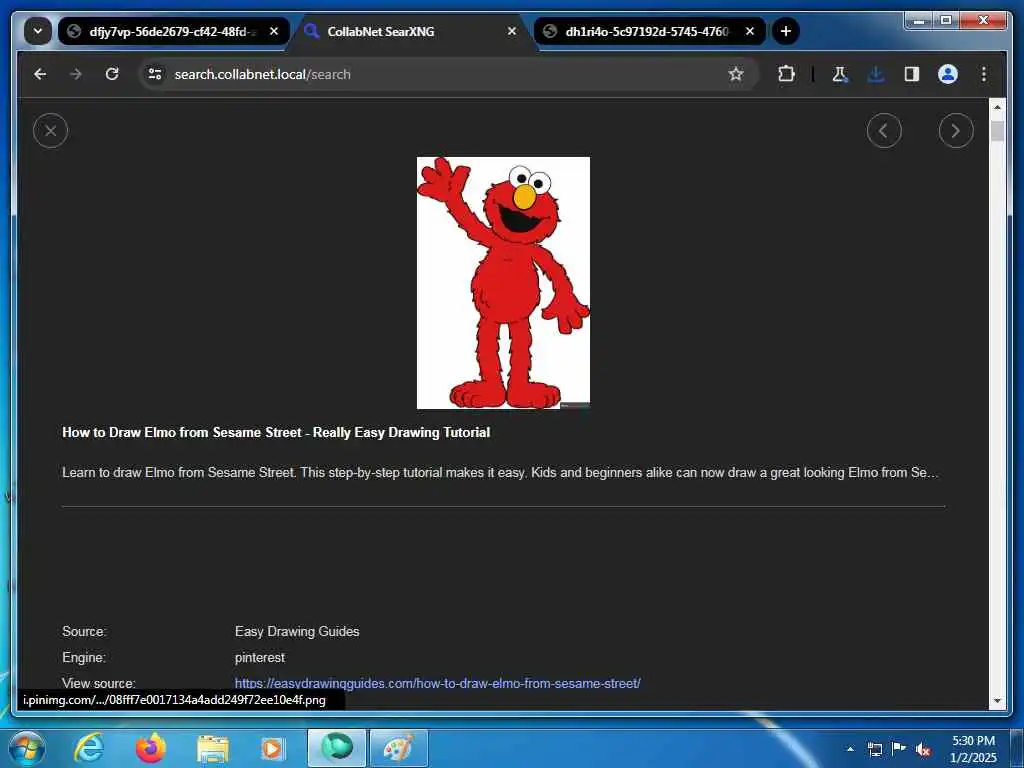Close the dh1ri4o tab
1024x768 pixels.
pyautogui.click(x=750, y=31)
